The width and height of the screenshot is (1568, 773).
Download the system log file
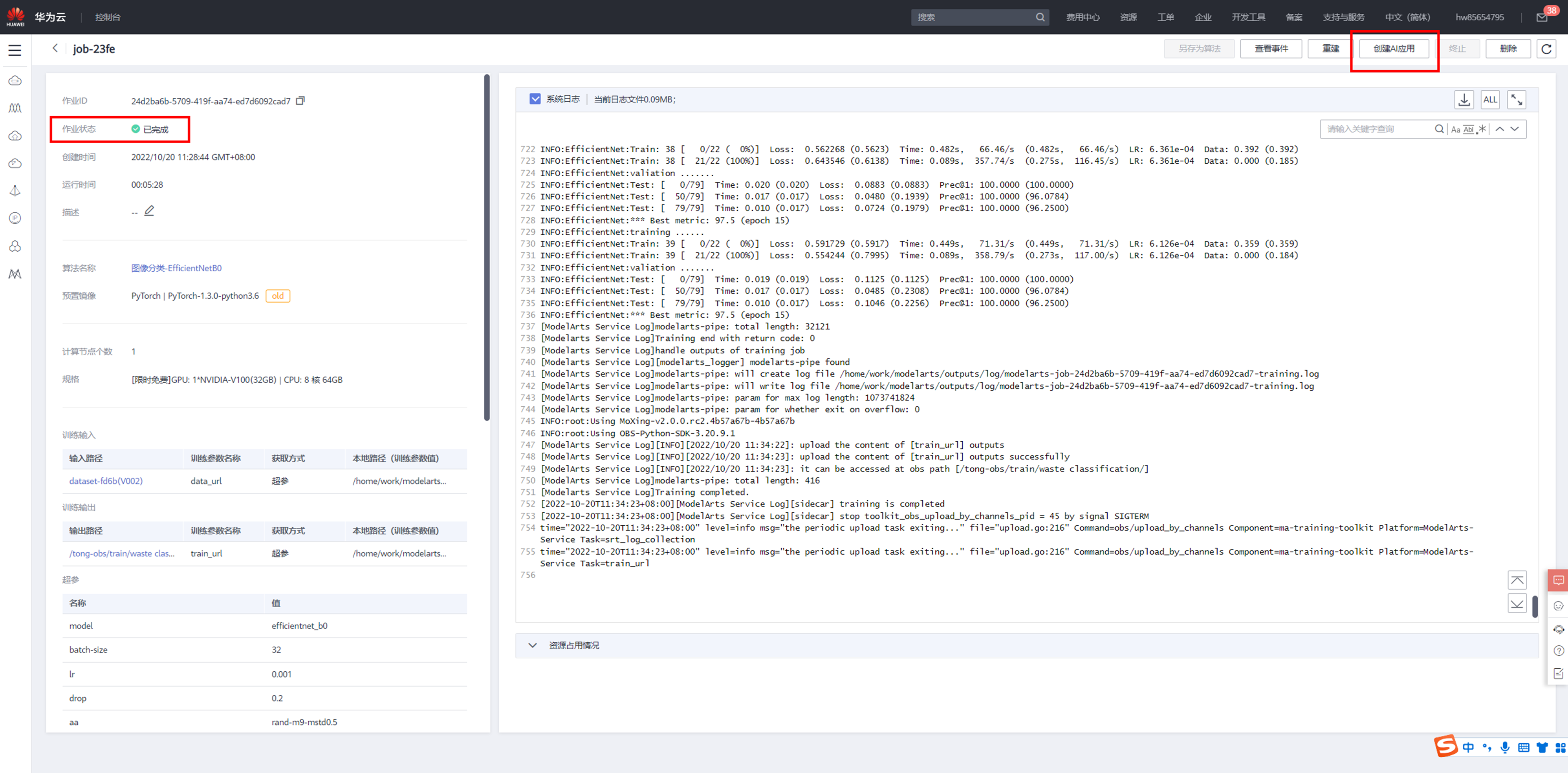tap(1464, 100)
